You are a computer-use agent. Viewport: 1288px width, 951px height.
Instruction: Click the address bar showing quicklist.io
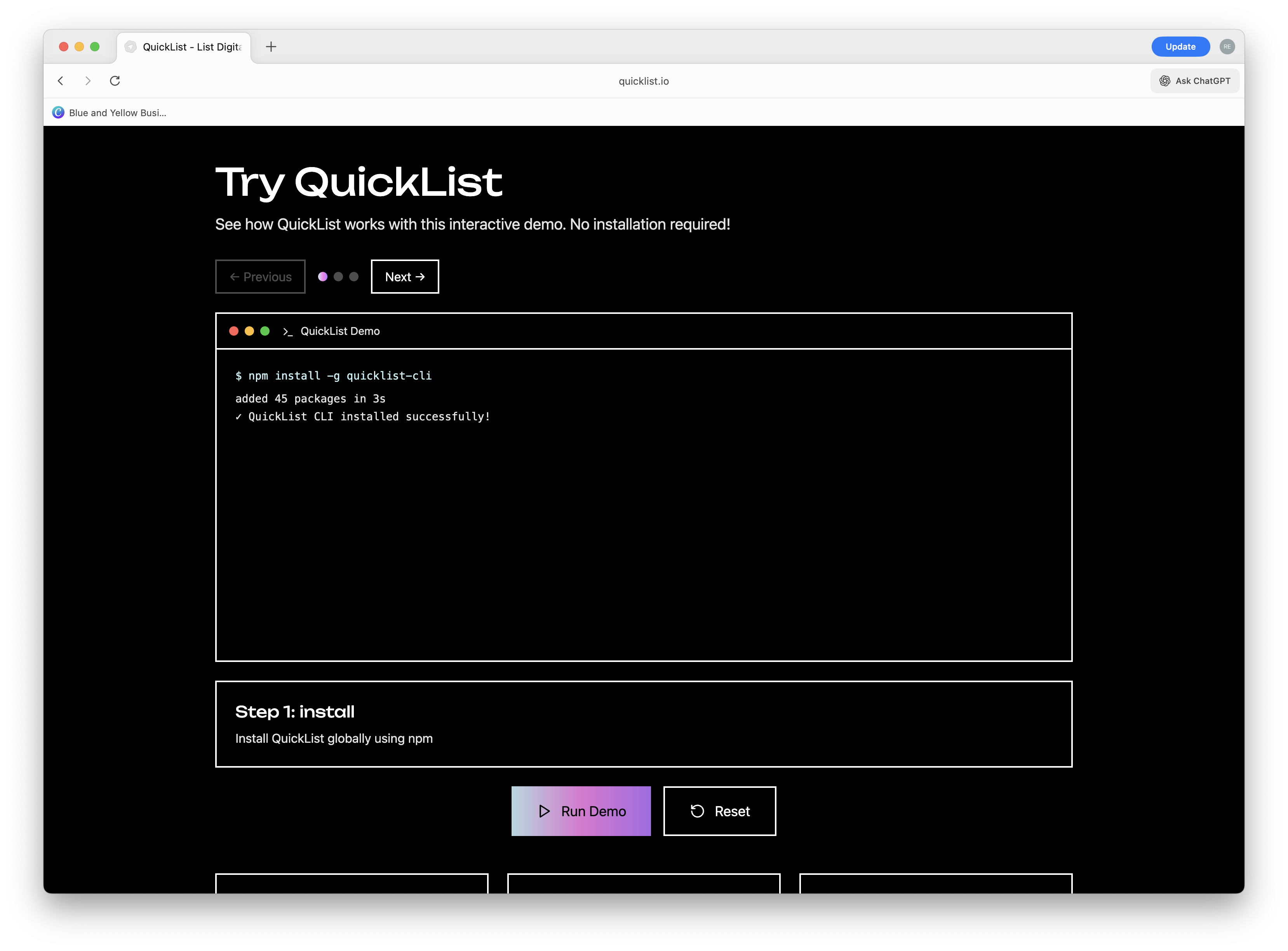pyautogui.click(x=644, y=80)
